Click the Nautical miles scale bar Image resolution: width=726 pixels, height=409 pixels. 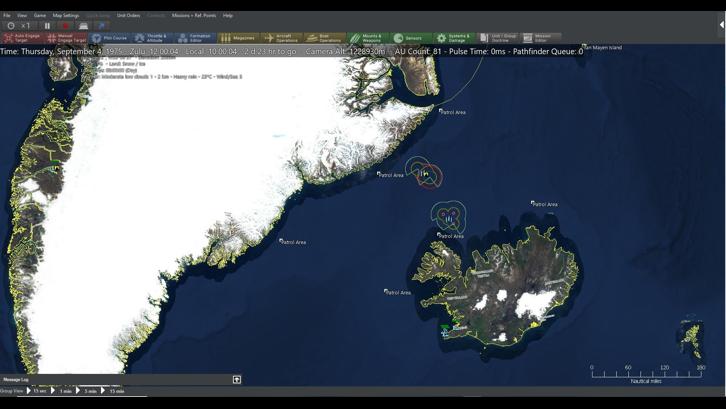click(x=647, y=374)
